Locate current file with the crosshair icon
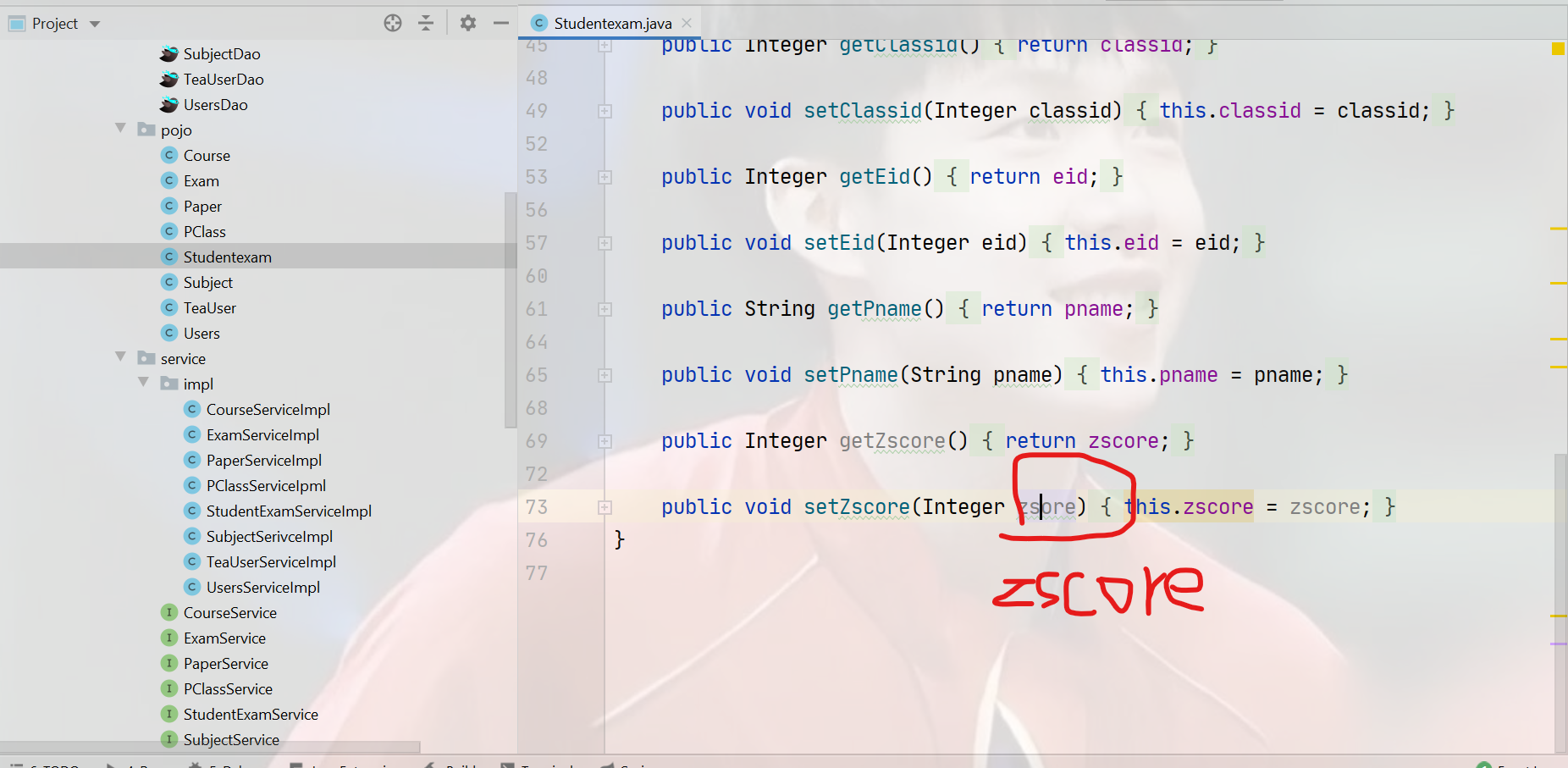Screen dimensions: 1568x768 [x=393, y=23]
